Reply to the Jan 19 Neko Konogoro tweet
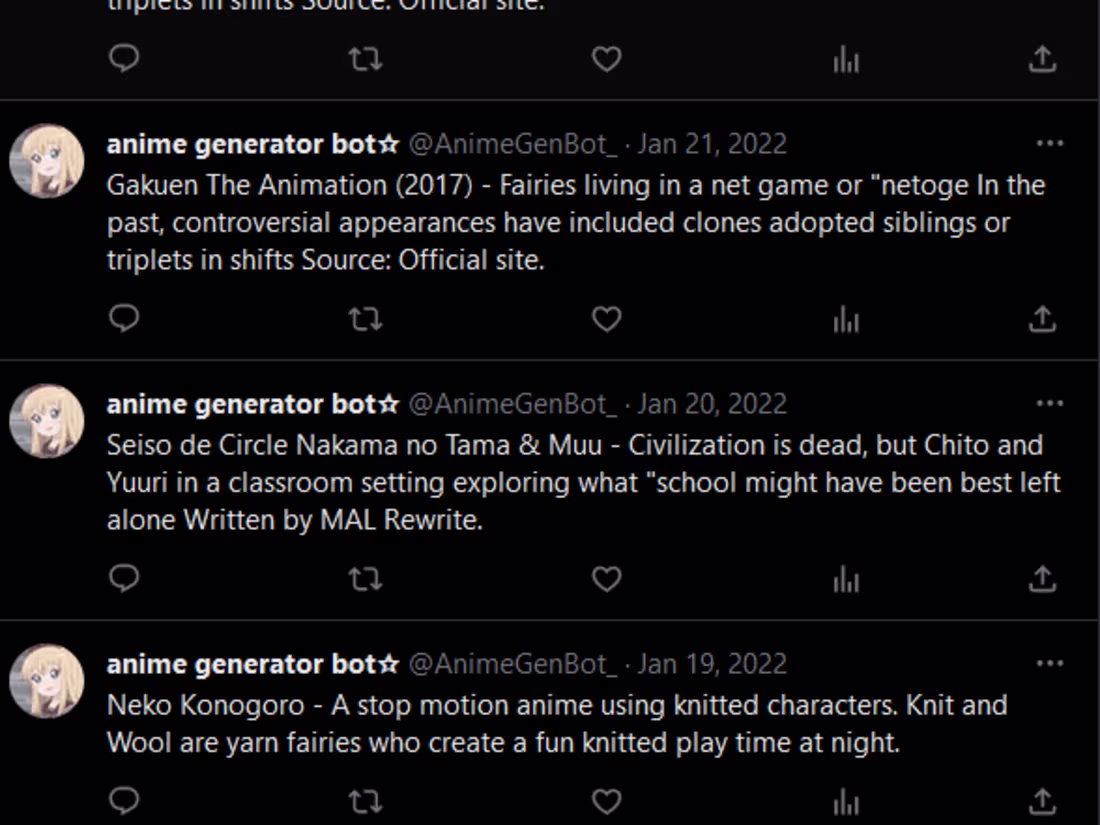 click(124, 800)
